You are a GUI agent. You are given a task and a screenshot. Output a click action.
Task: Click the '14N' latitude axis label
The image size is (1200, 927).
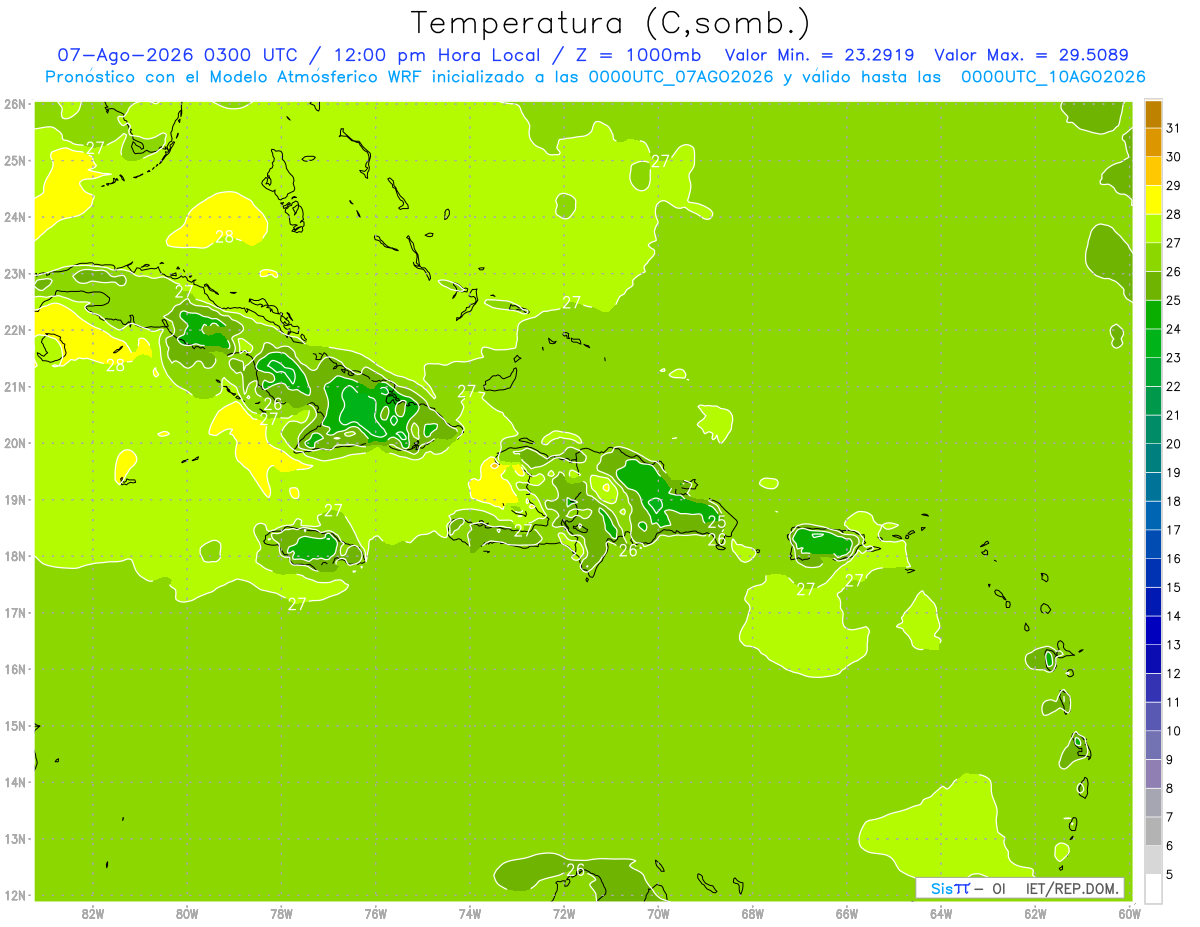click(x=15, y=782)
